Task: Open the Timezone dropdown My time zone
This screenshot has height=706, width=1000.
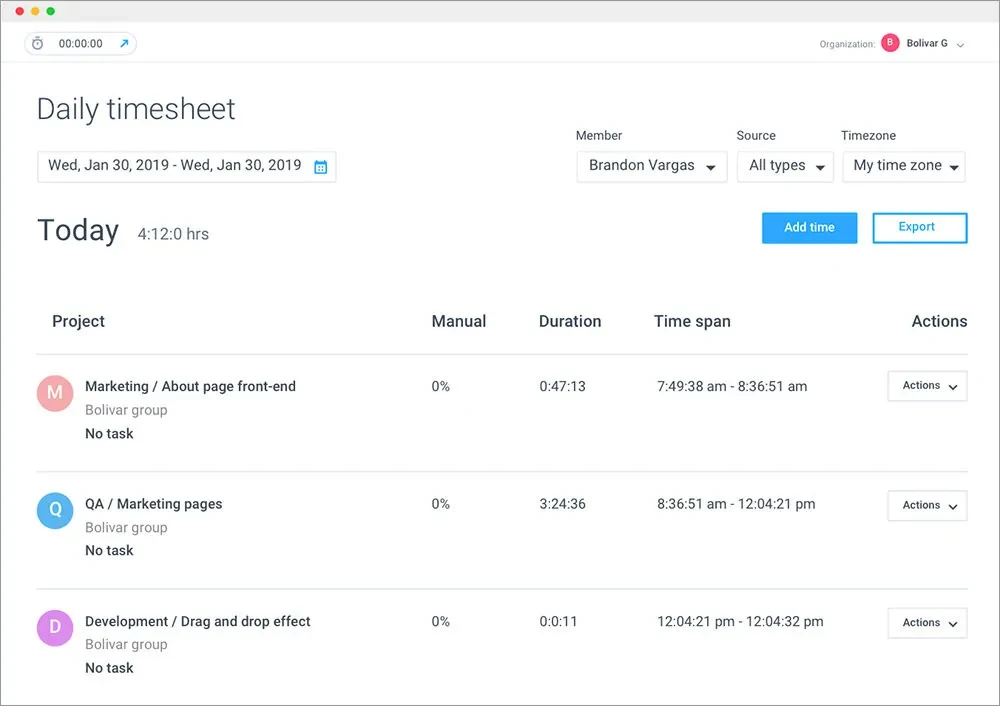Action: (x=904, y=166)
